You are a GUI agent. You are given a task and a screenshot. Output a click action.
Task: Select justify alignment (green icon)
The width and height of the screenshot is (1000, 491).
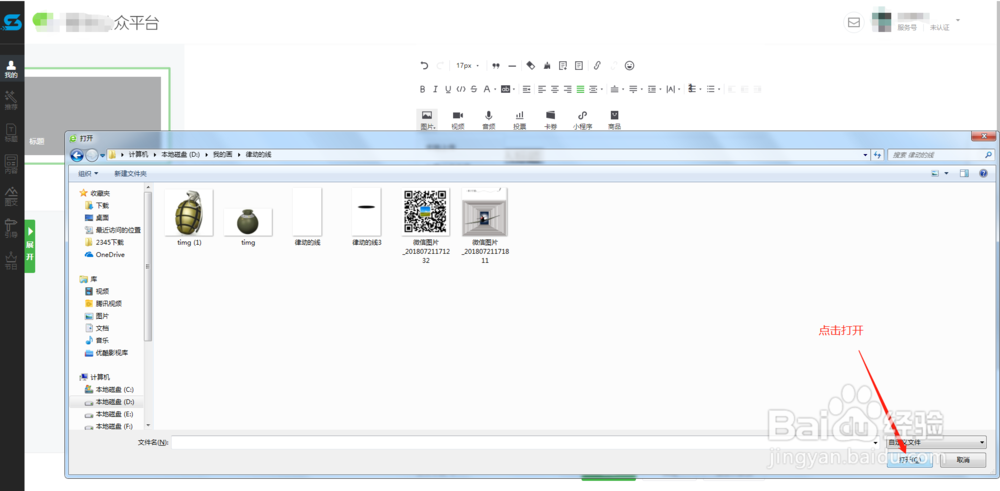tap(580, 89)
